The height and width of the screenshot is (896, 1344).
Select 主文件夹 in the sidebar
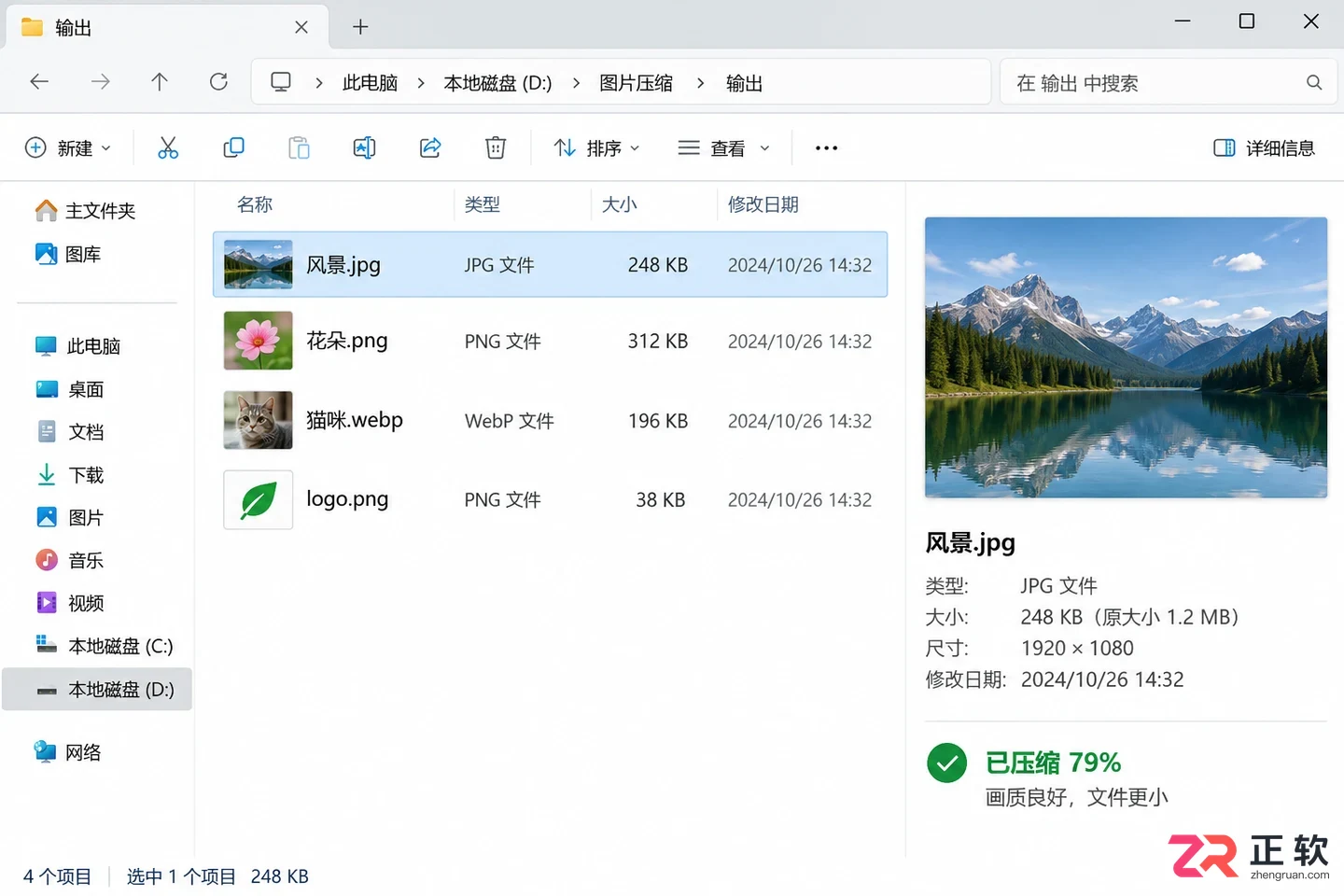click(x=85, y=211)
